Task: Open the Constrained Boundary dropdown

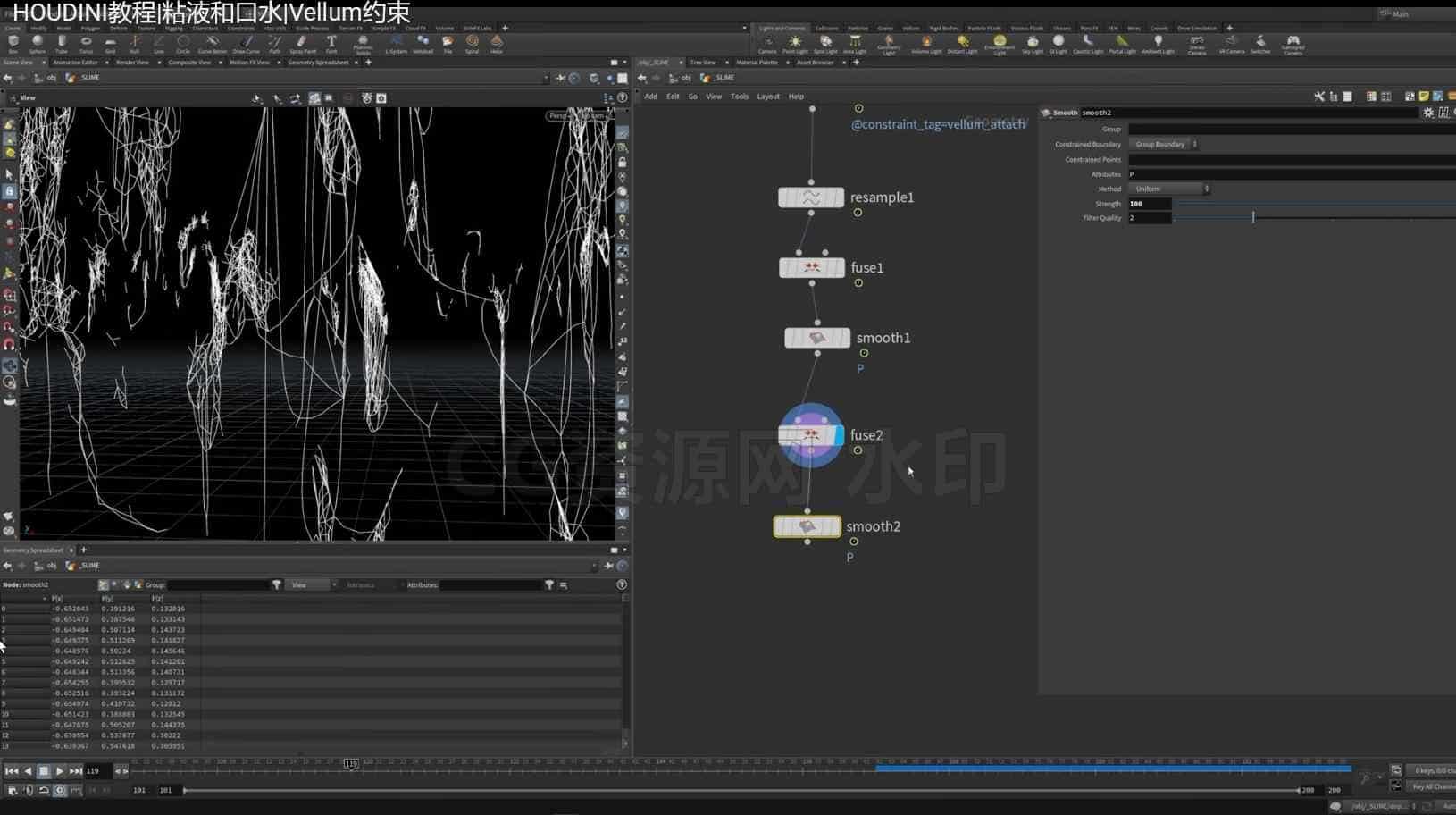Action: (1164, 144)
